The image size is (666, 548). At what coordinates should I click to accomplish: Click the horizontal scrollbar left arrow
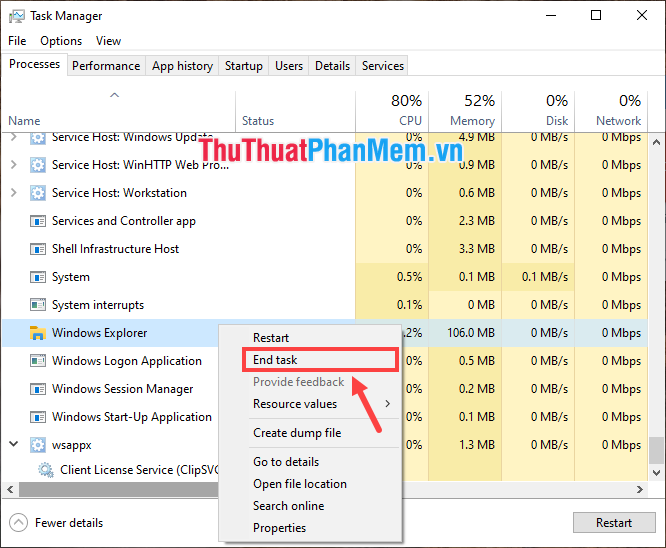[10, 489]
